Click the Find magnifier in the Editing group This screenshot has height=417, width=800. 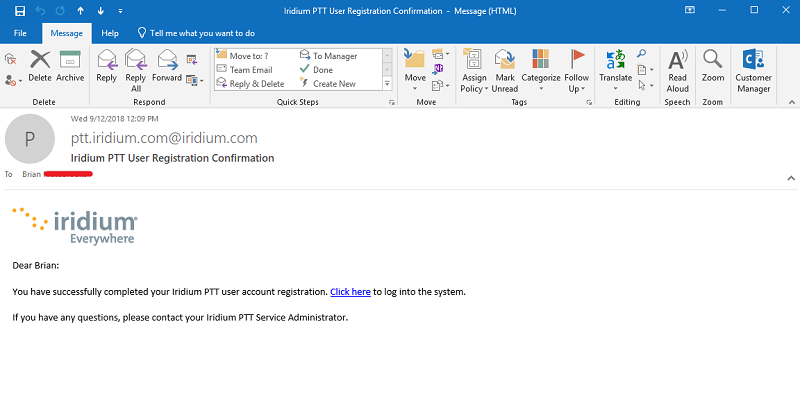click(641, 54)
